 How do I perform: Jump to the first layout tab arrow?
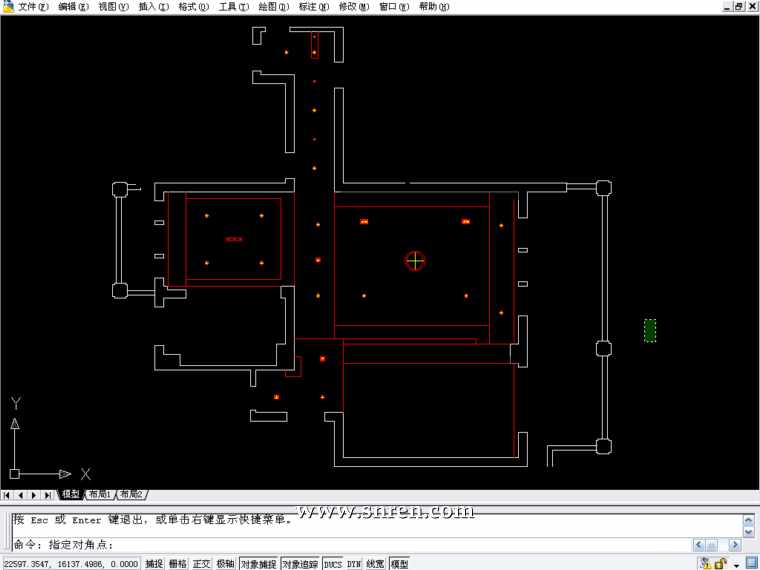click(7, 495)
